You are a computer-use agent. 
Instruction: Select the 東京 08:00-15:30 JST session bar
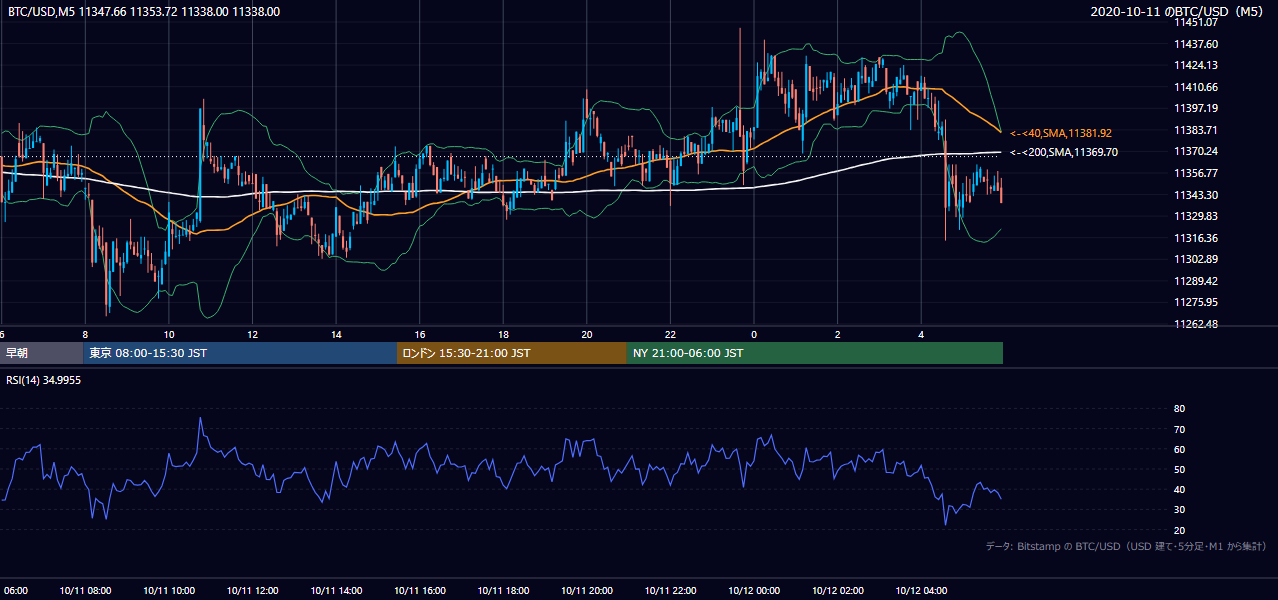[x=240, y=353]
